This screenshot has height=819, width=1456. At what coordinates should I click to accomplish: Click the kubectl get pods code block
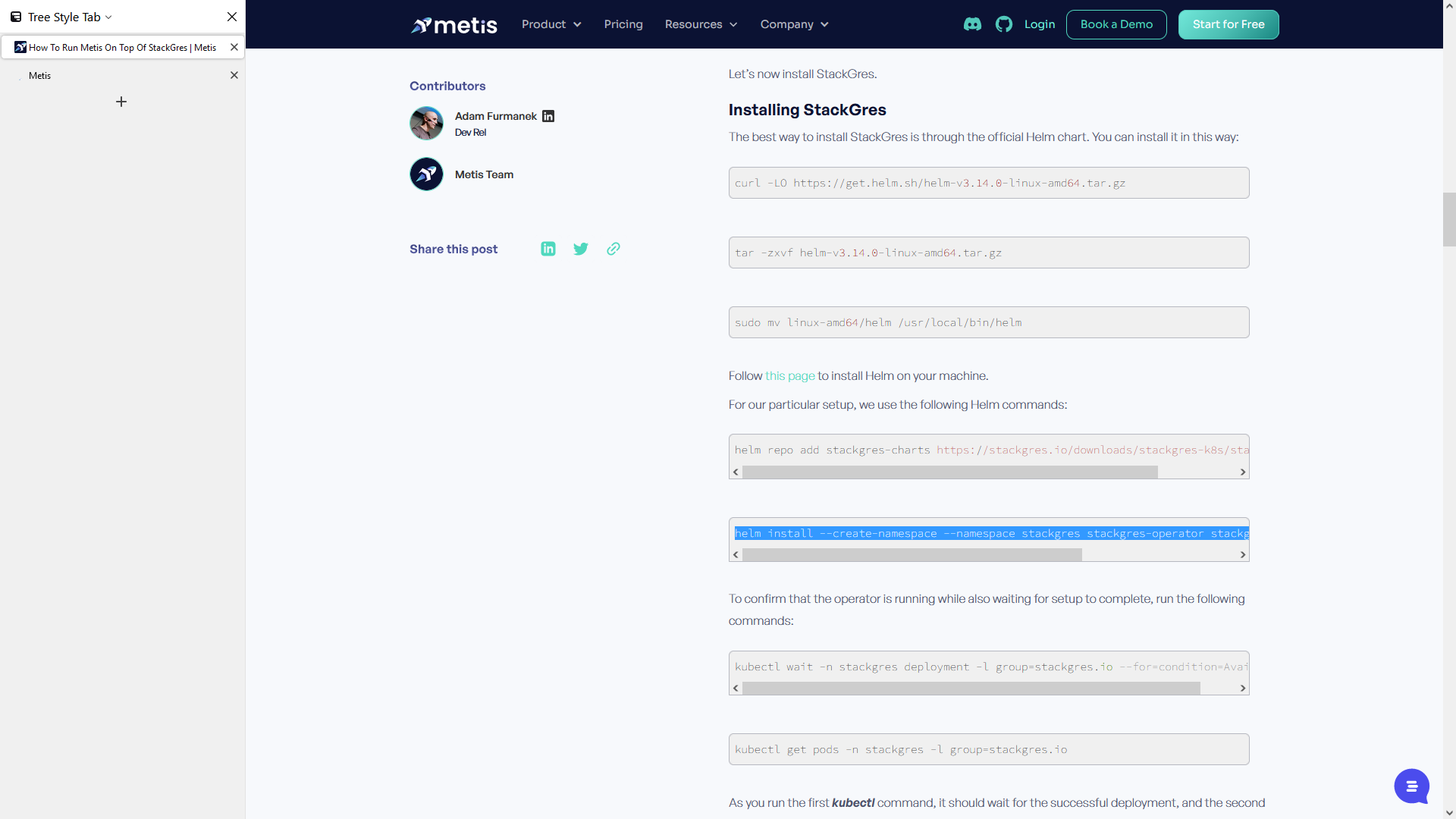coord(989,749)
